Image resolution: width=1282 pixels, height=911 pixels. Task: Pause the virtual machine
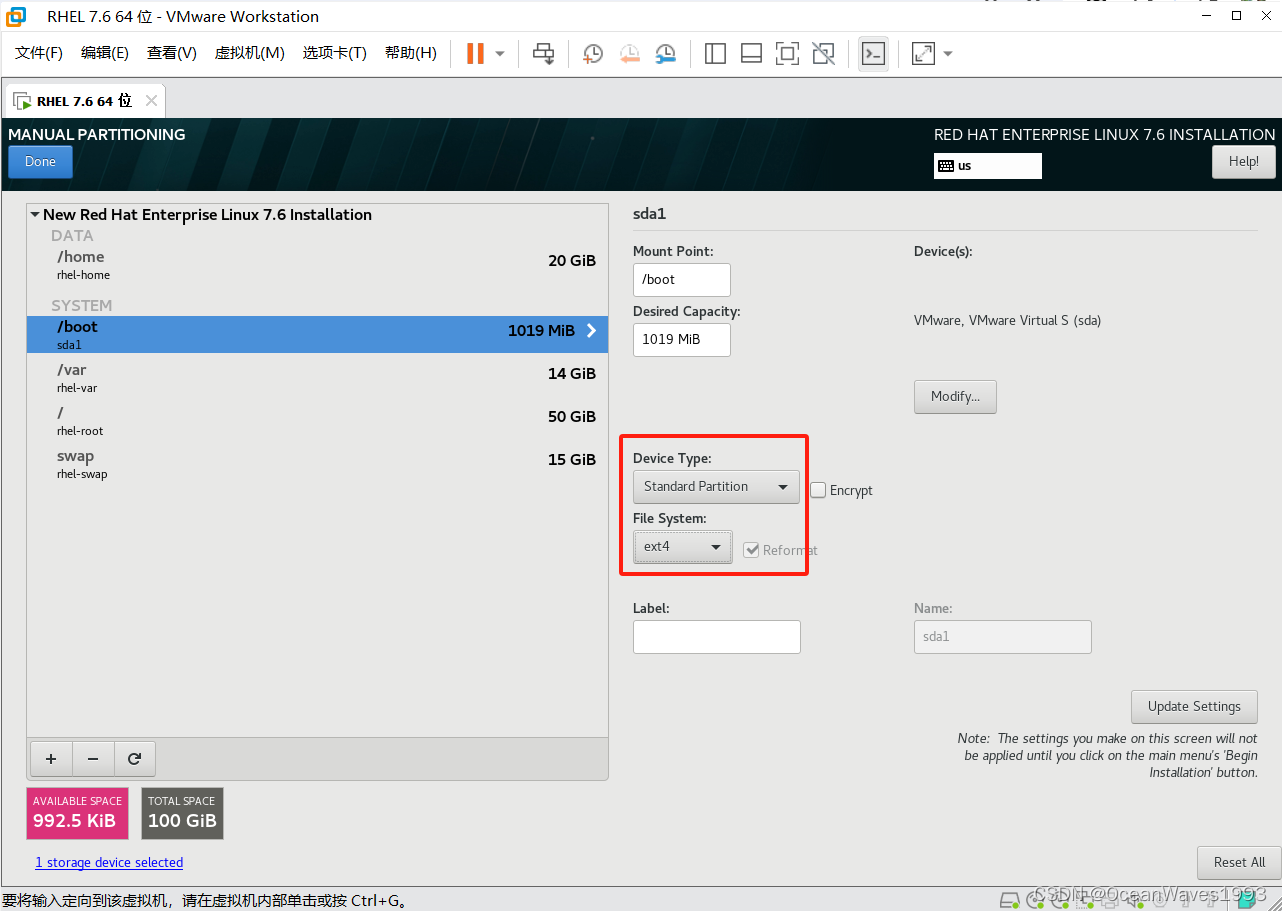pyautogui.click(x=475, y=53)
